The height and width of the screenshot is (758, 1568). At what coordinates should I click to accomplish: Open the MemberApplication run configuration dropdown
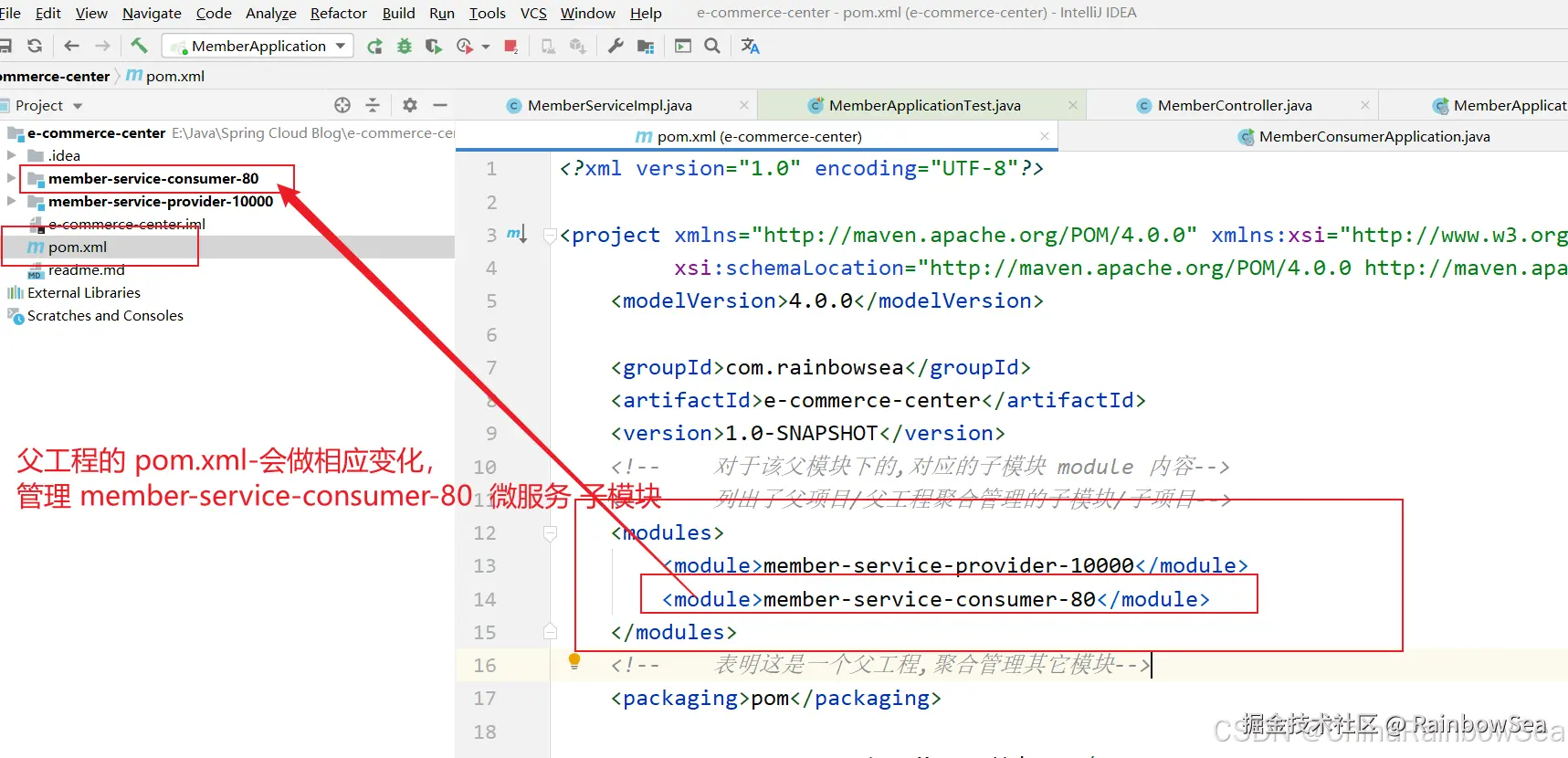point(258,46)
